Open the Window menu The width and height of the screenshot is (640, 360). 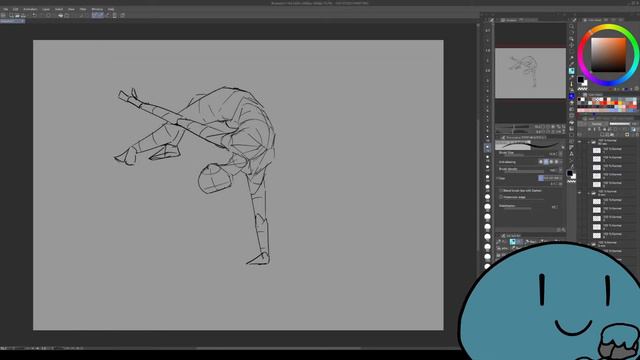[x=97, y=9]
